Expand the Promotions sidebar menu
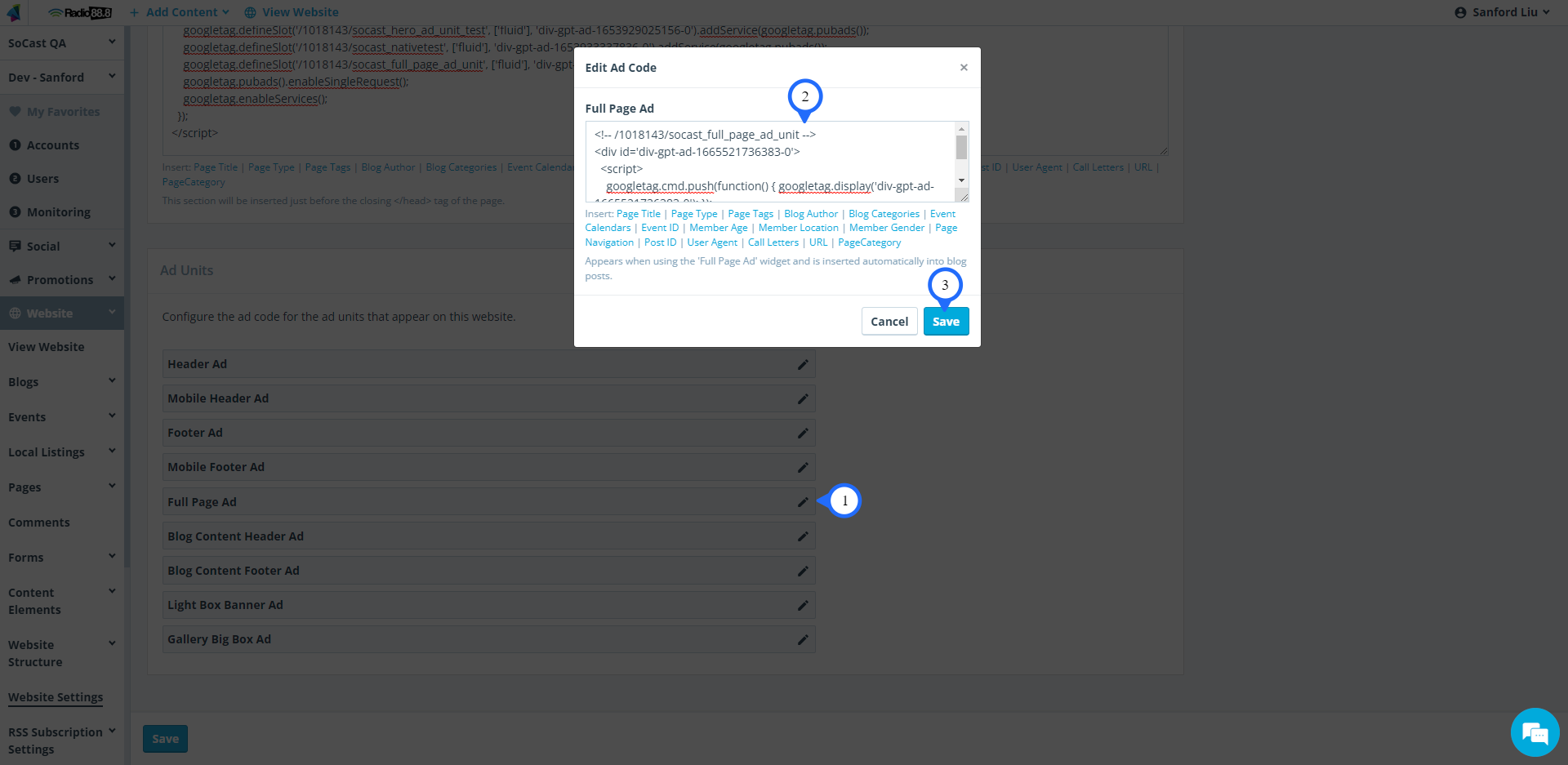Image resolution: width=1568 pixels, height=765 pixels. pos(62,279)
